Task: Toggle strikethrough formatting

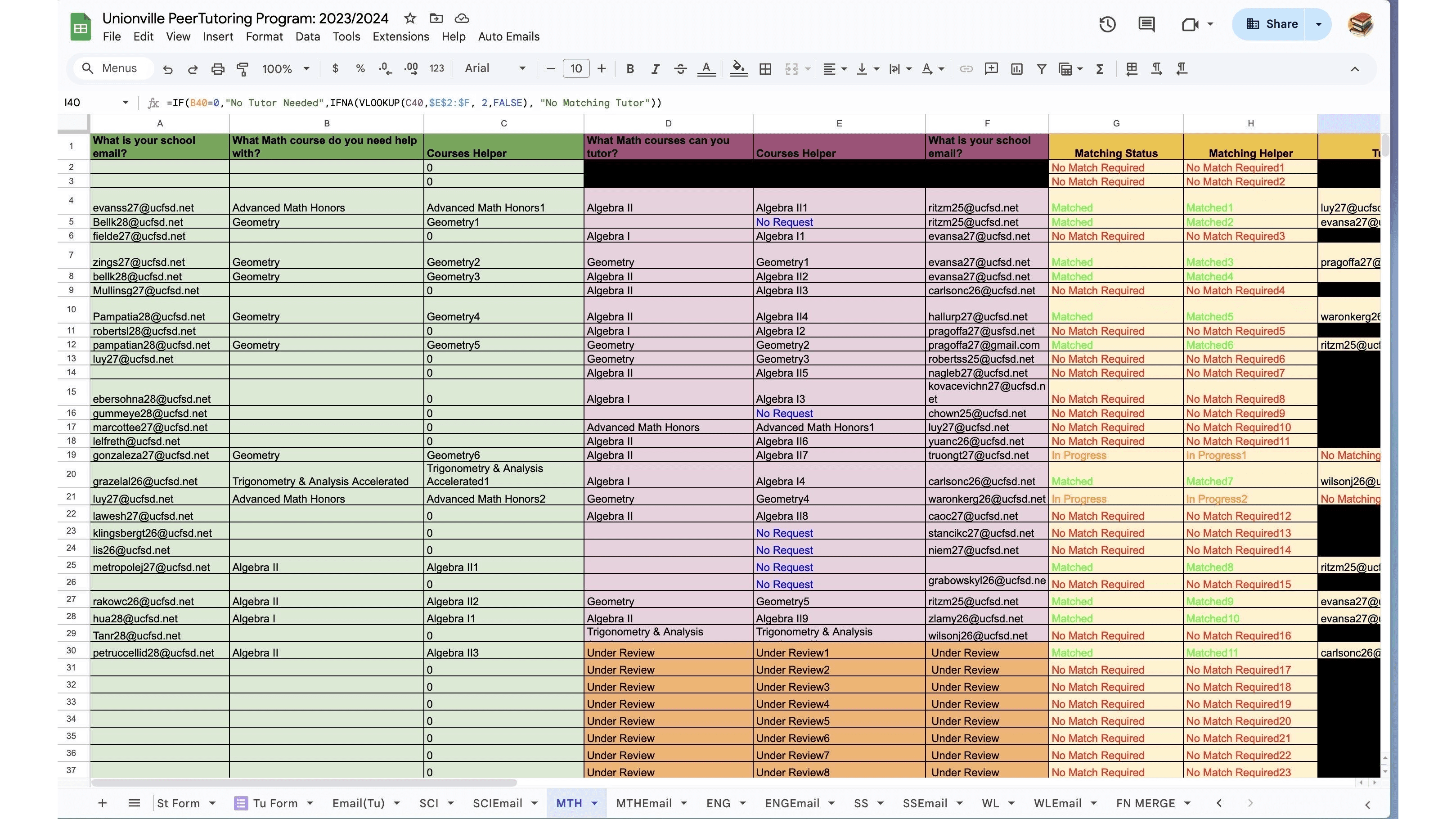Action: pyautogui.click(x=680, y=68)
